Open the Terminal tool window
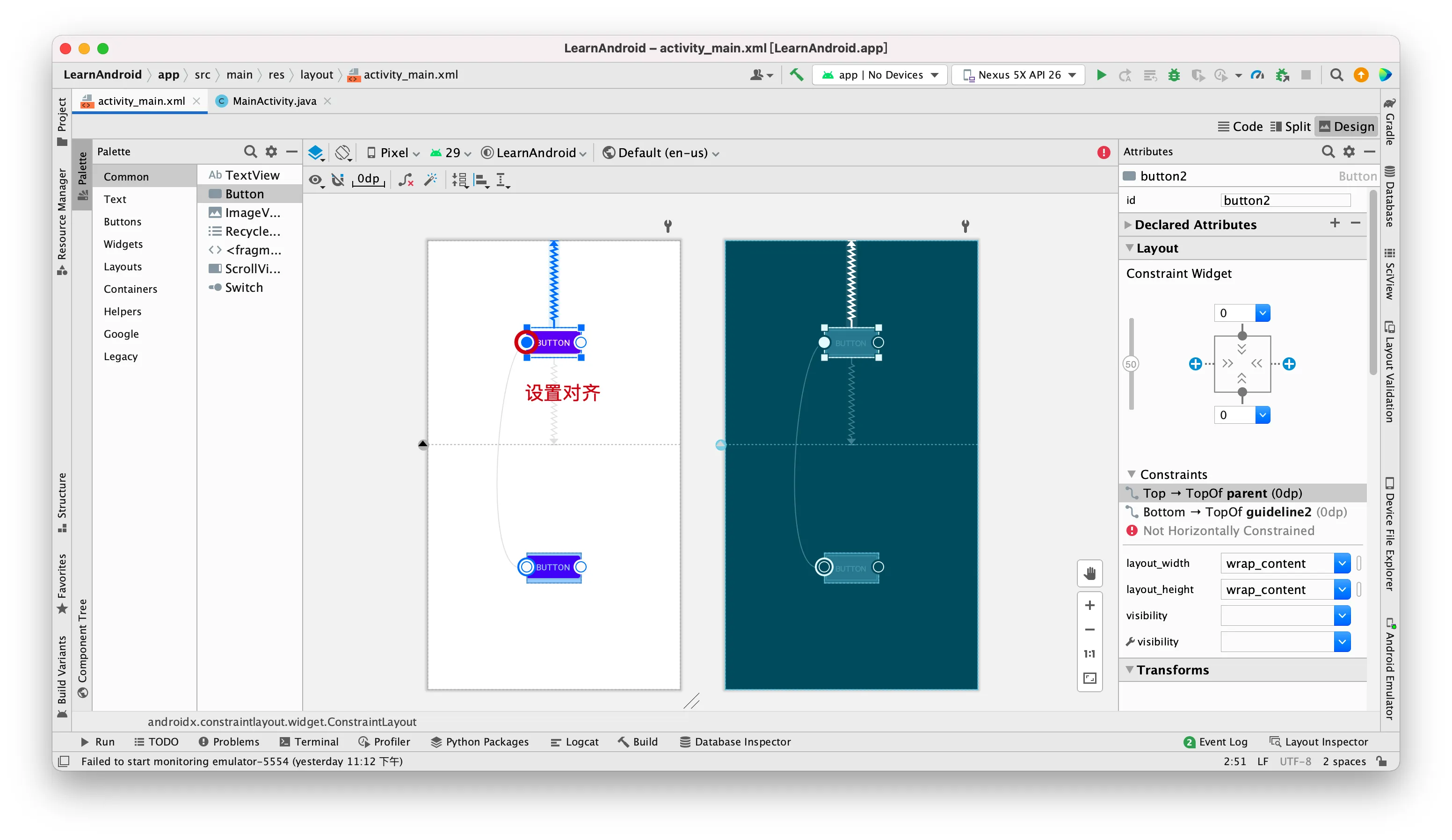Image resolution: width=1452 pixels, height=840 pixels. click(309, 741)
